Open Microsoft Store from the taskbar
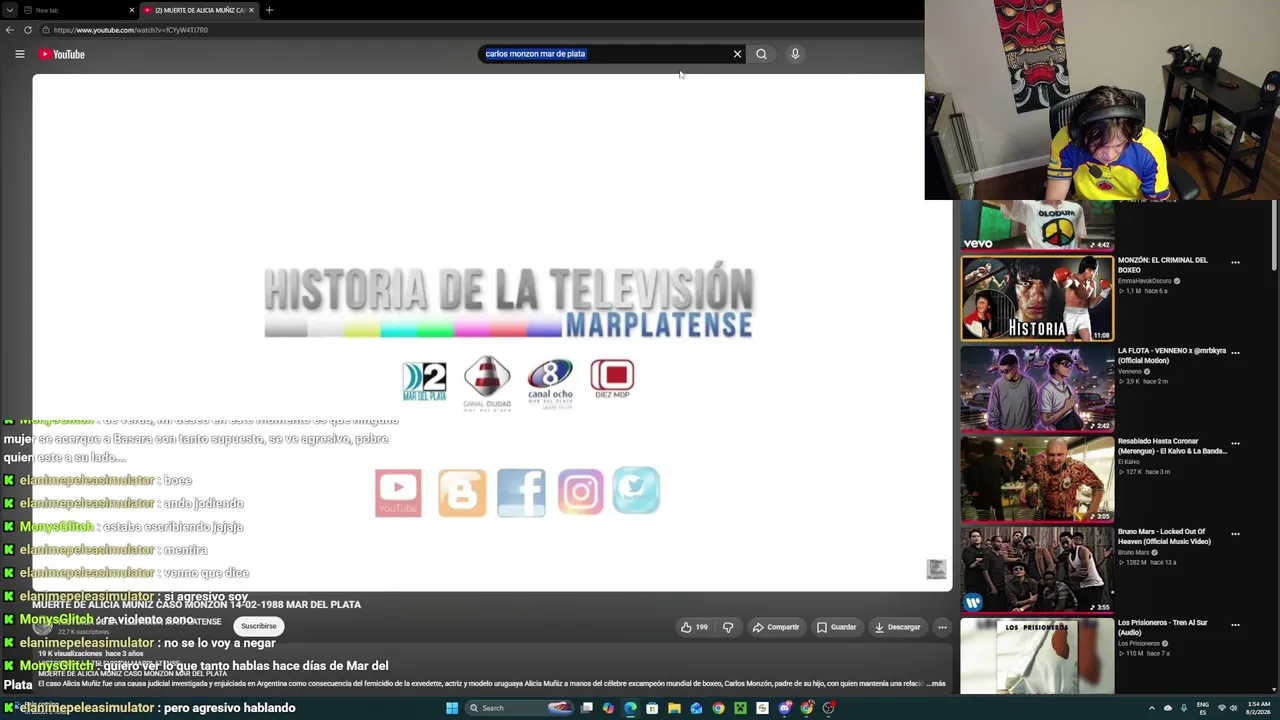The height and width of the screenshot is (720, 1280). (652, 708)
